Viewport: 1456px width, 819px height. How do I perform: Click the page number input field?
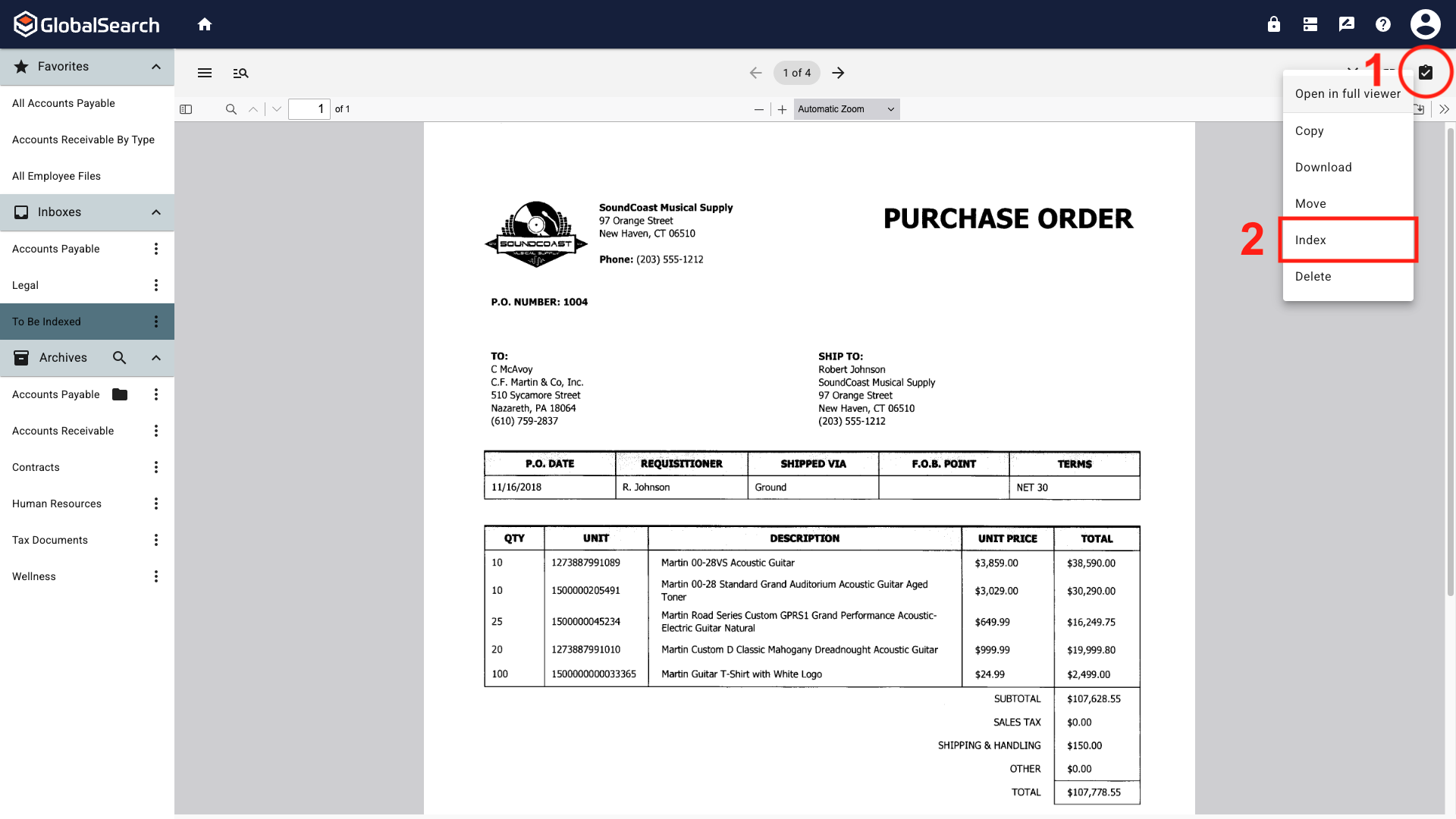click(309, 108)
